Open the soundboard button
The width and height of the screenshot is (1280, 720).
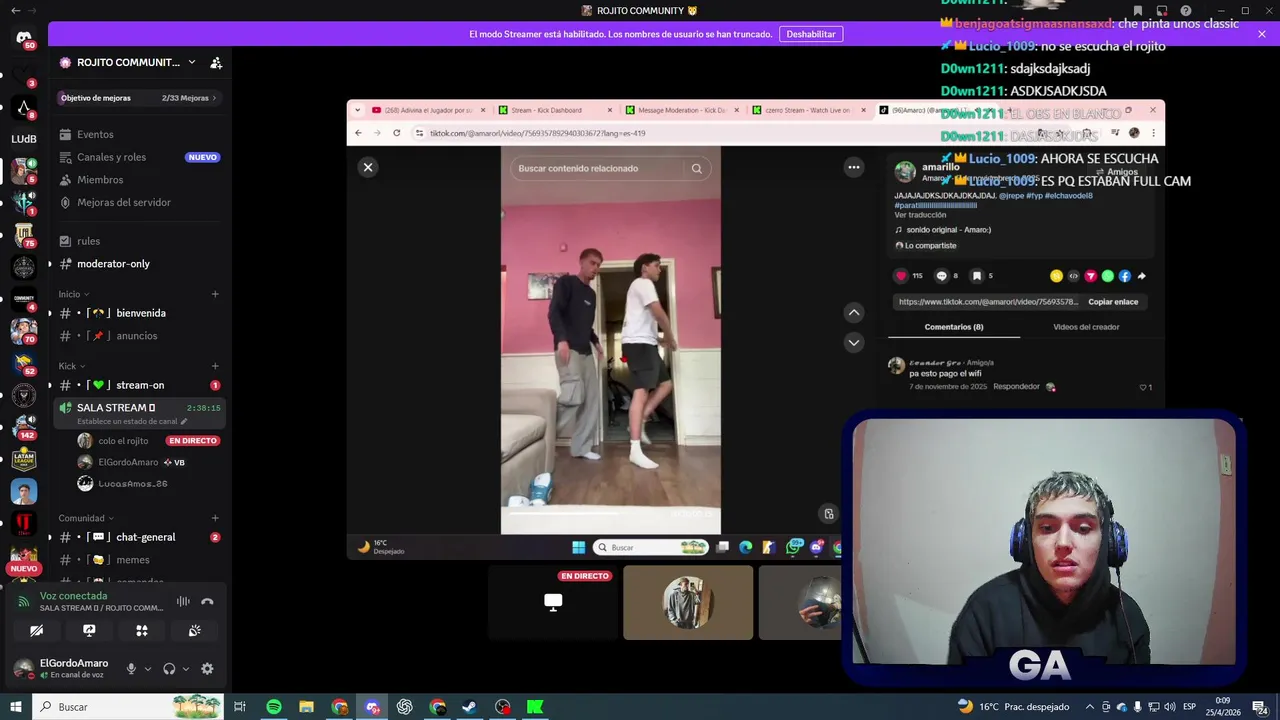195,630
